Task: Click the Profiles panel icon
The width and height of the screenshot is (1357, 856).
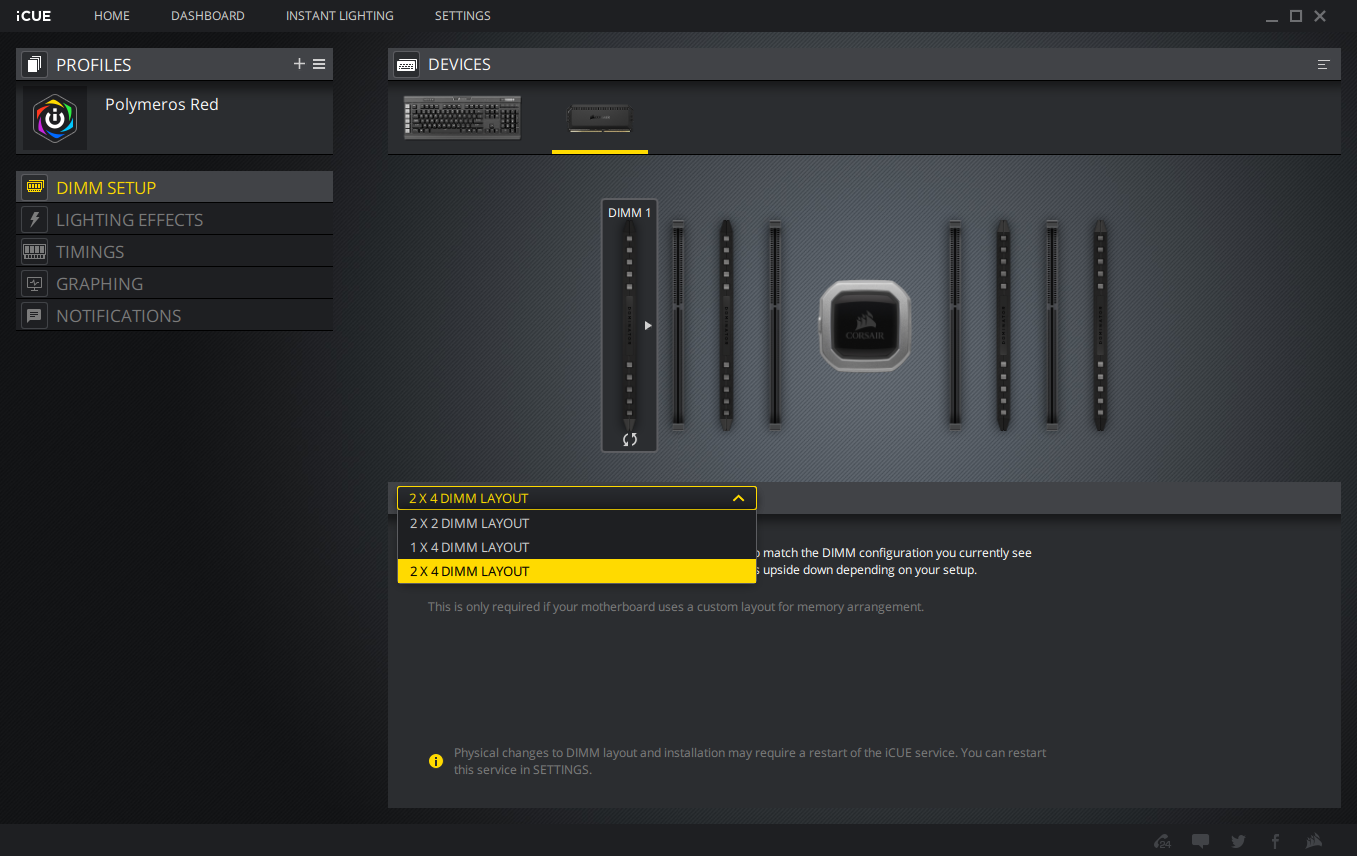Action: pos(34,65)
